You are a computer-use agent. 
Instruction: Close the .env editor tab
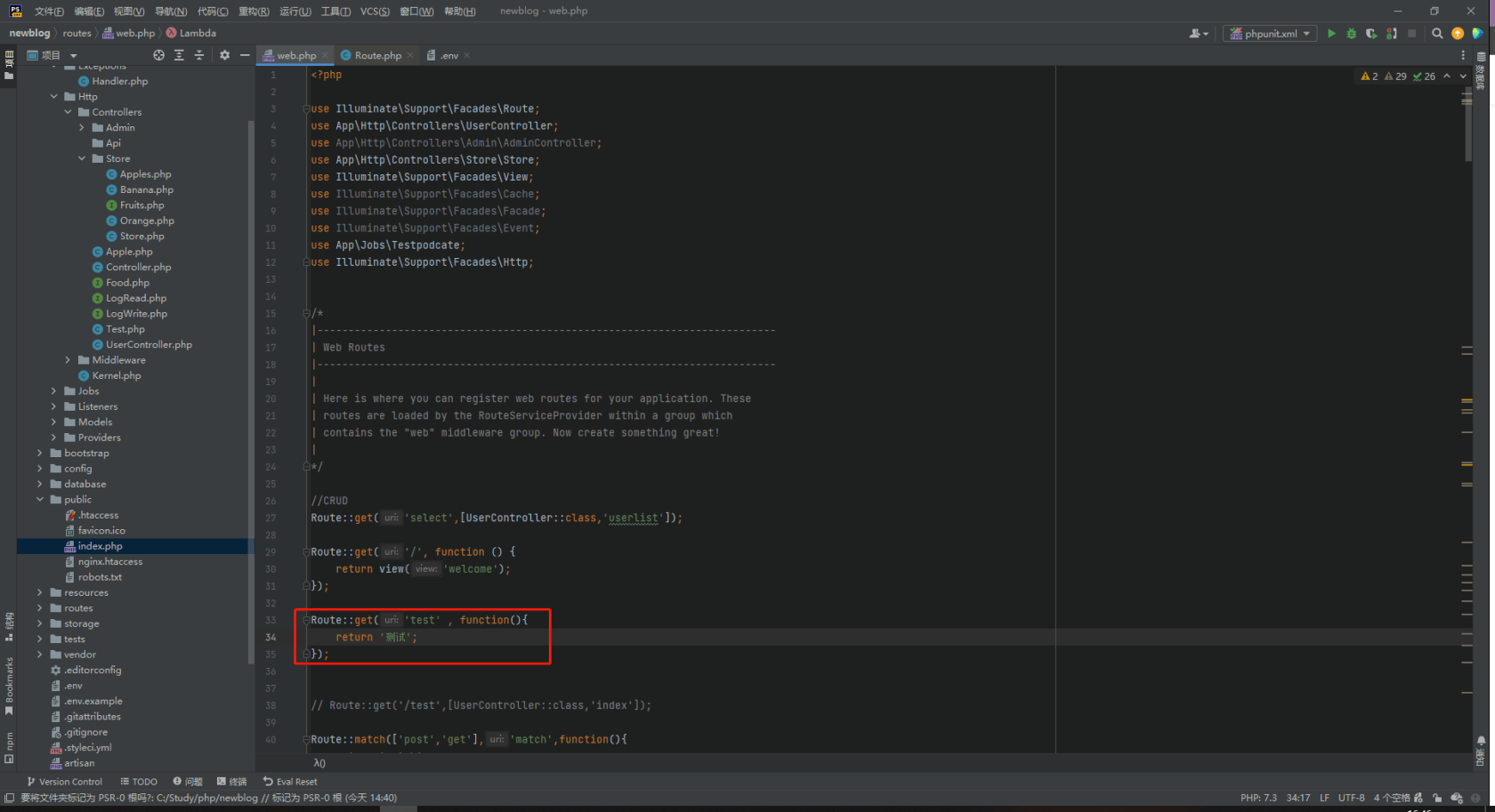[466, 55]
